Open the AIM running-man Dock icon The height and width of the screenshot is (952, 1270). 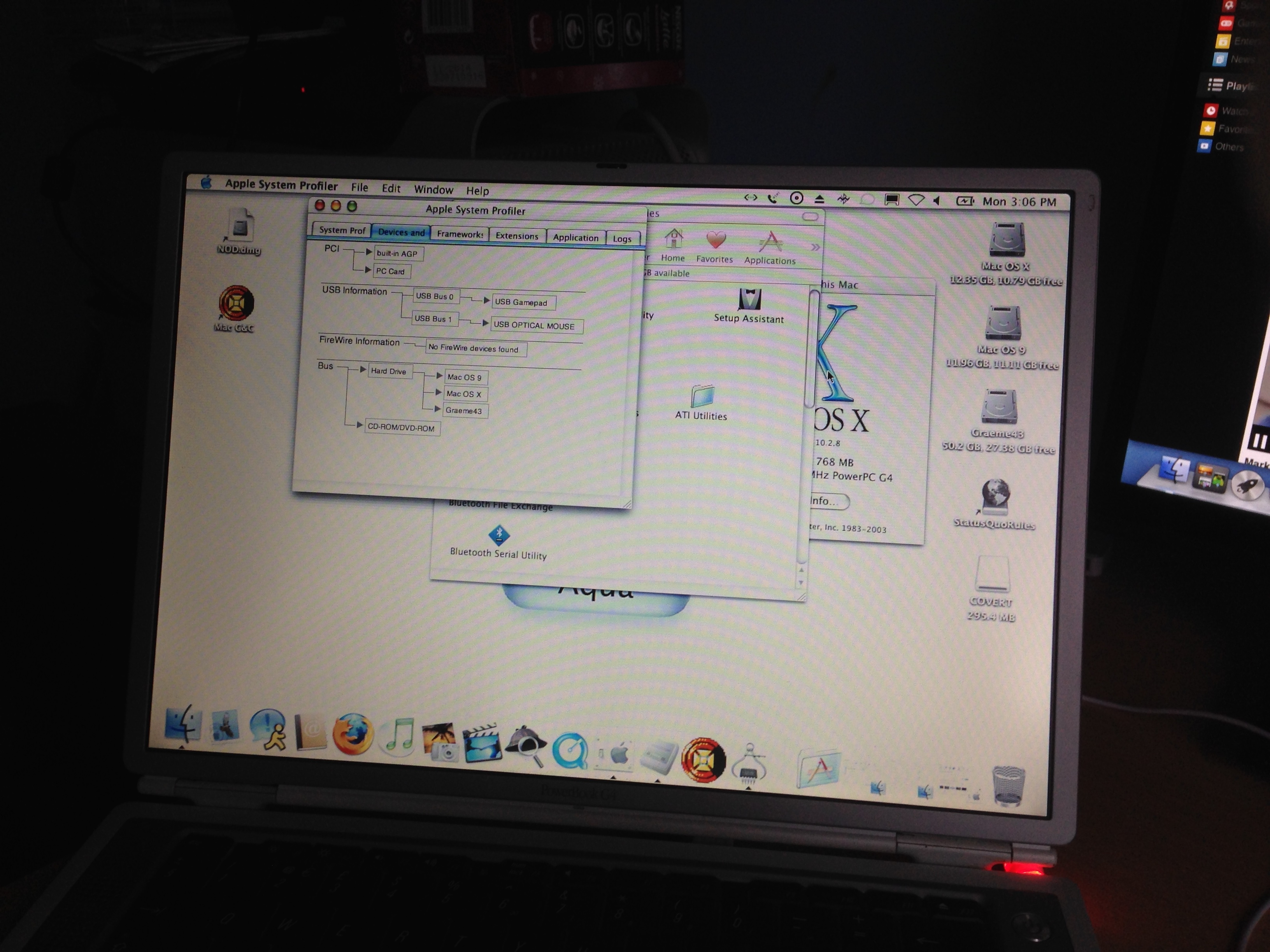pos(269,730)
